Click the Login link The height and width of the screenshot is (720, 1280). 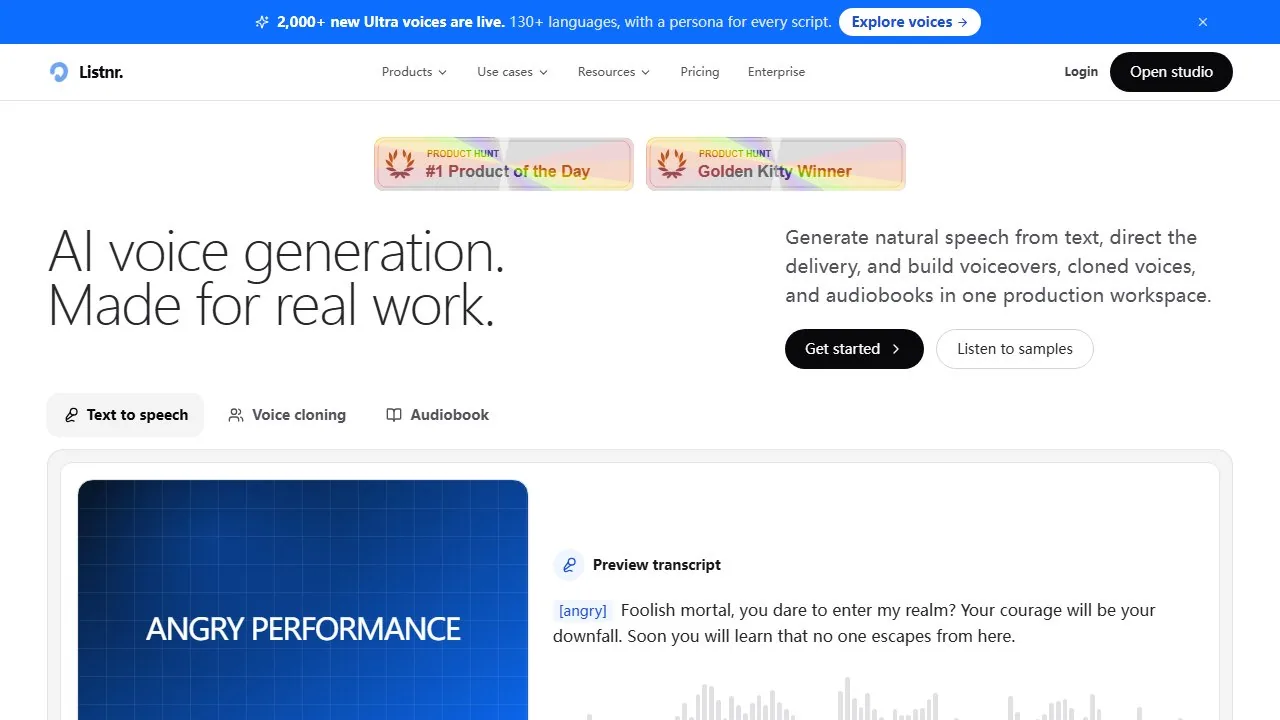click(1081, 72)
